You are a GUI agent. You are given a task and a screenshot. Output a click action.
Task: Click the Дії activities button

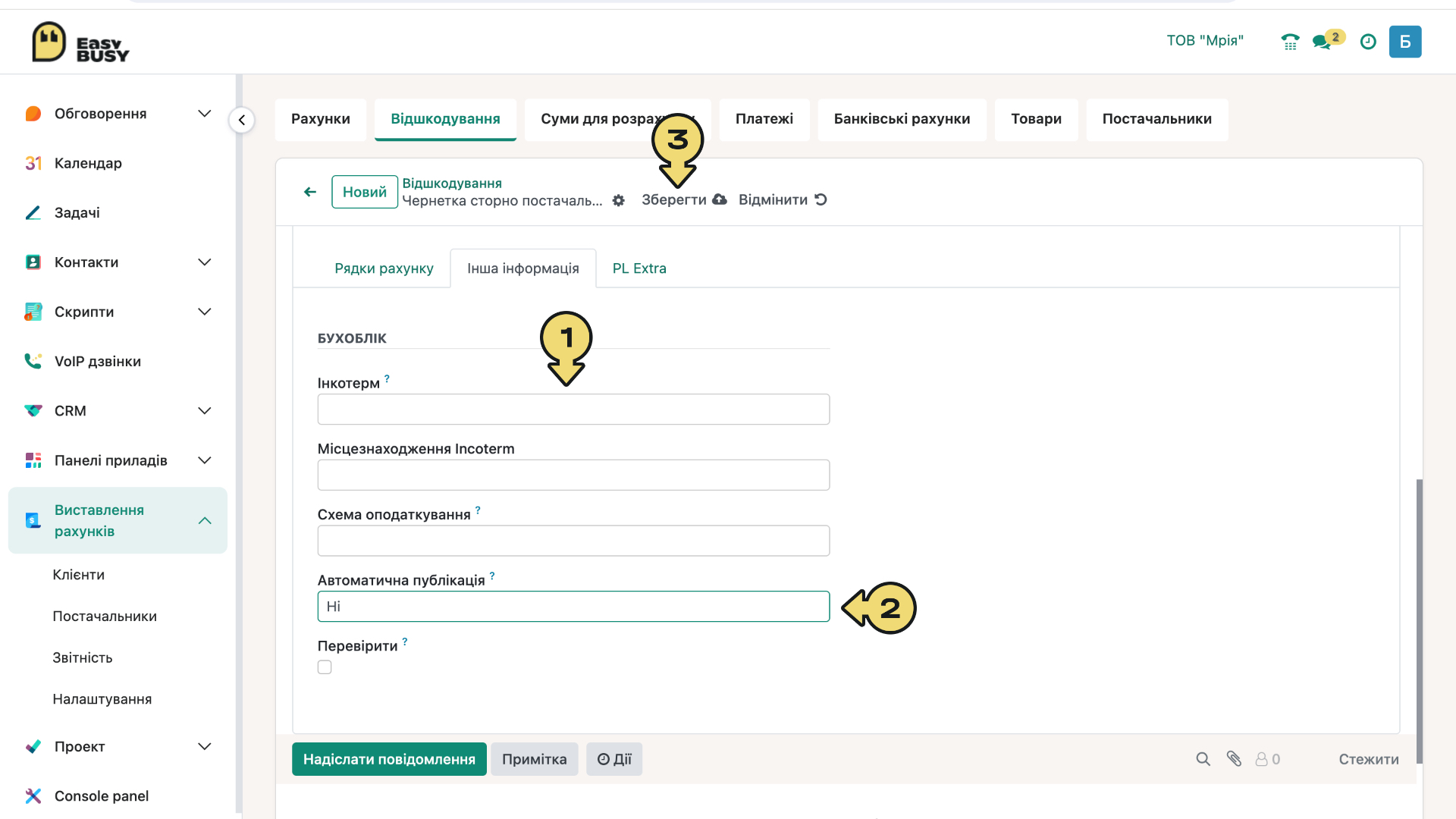[614, 759]
